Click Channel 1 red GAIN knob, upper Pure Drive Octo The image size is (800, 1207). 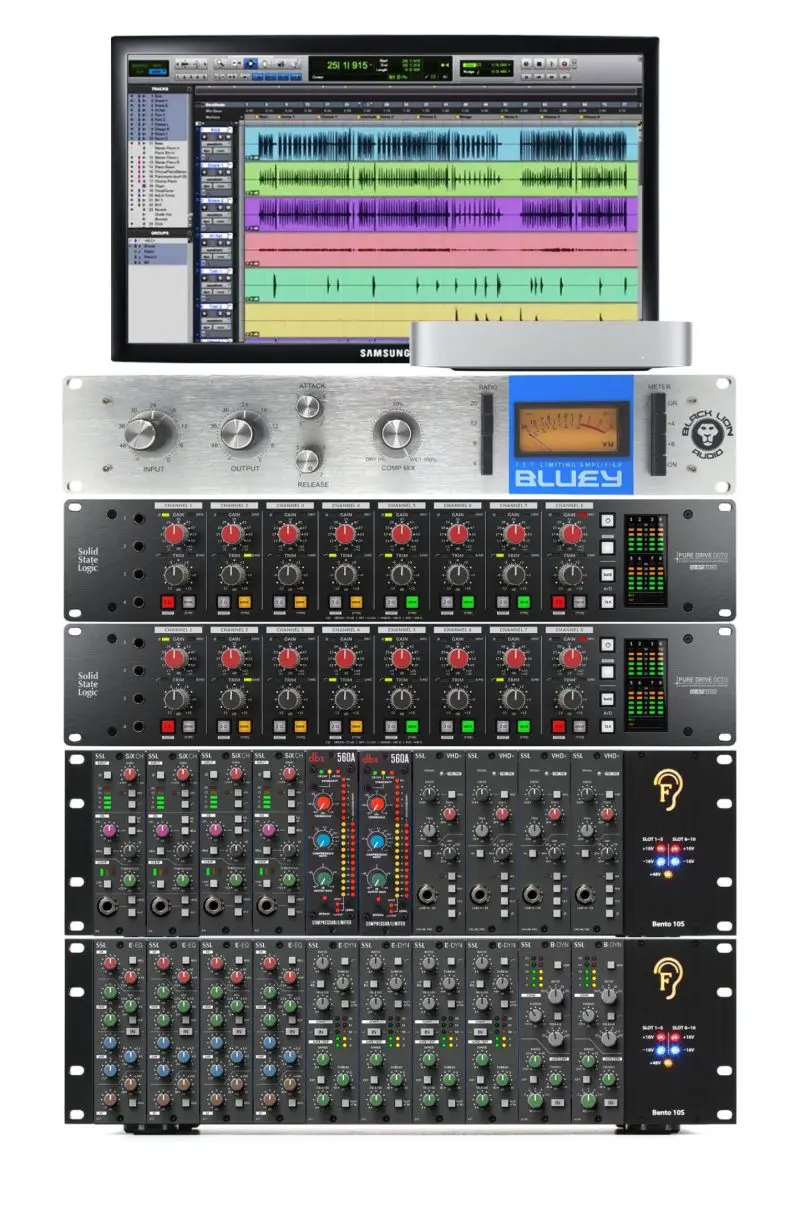[175, 535]
